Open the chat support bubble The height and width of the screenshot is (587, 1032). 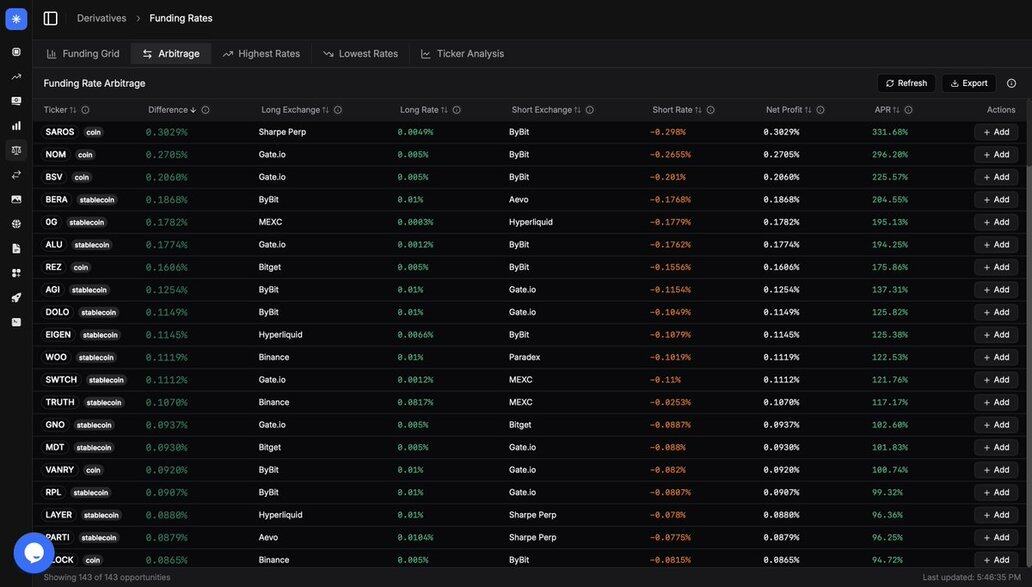coord(34,552)
